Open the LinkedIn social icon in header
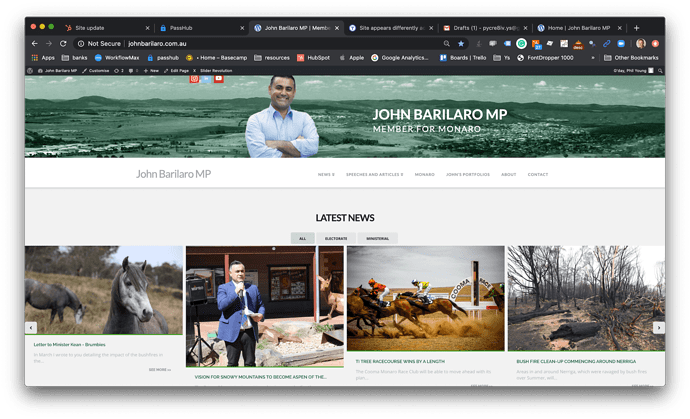 (x=206, y=78)
